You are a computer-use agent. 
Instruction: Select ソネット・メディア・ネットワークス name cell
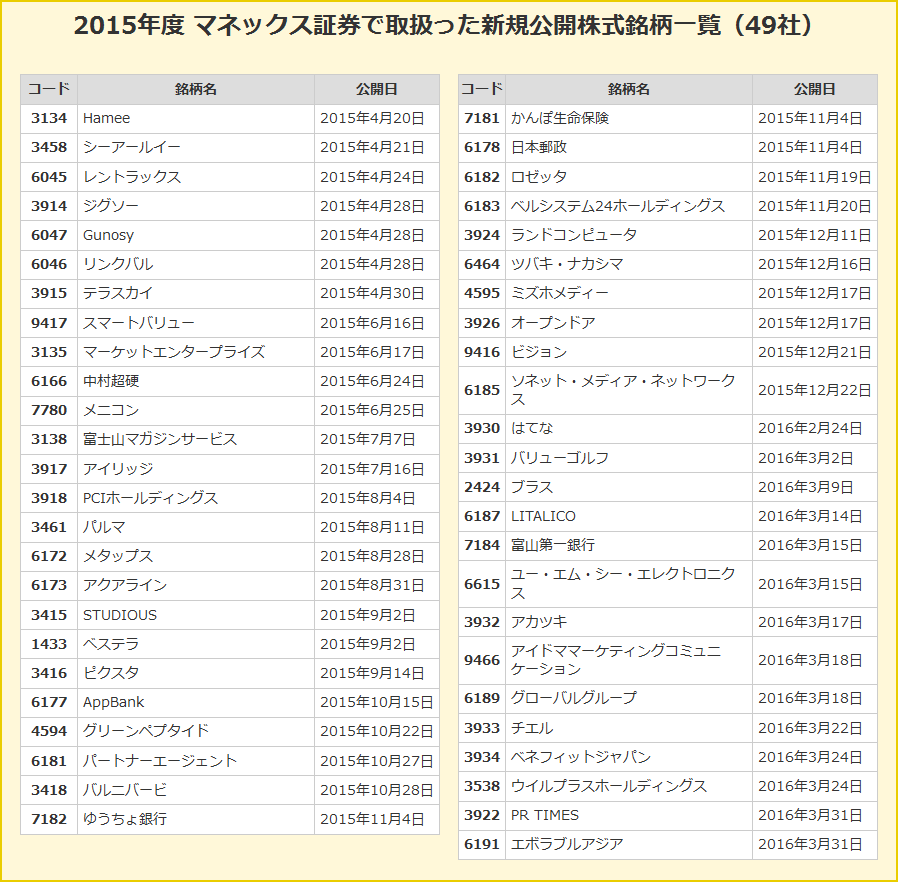pyautogui.click(x=629, y=391)
